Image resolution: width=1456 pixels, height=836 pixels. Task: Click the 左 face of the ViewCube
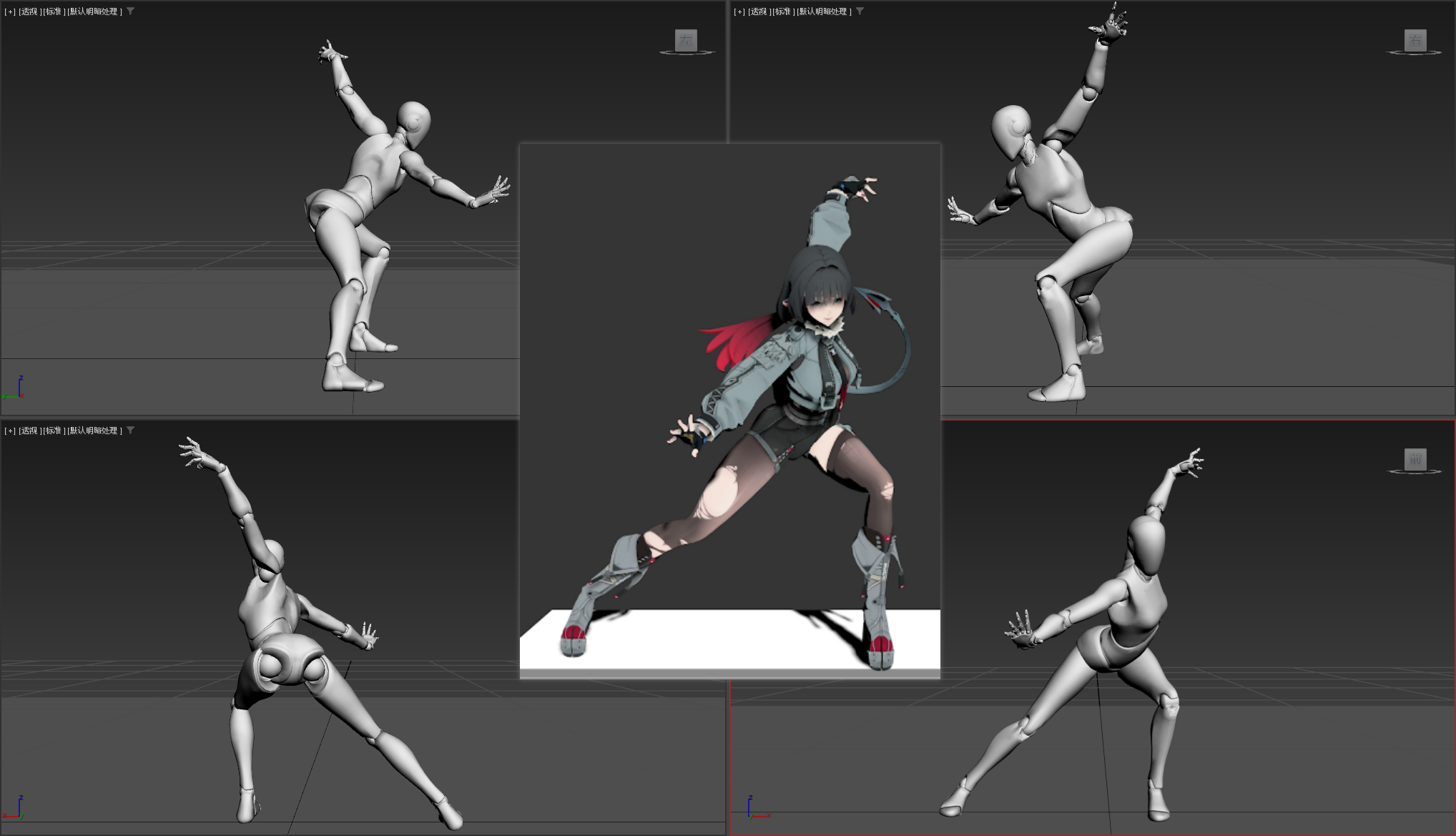tap(686, 40)
